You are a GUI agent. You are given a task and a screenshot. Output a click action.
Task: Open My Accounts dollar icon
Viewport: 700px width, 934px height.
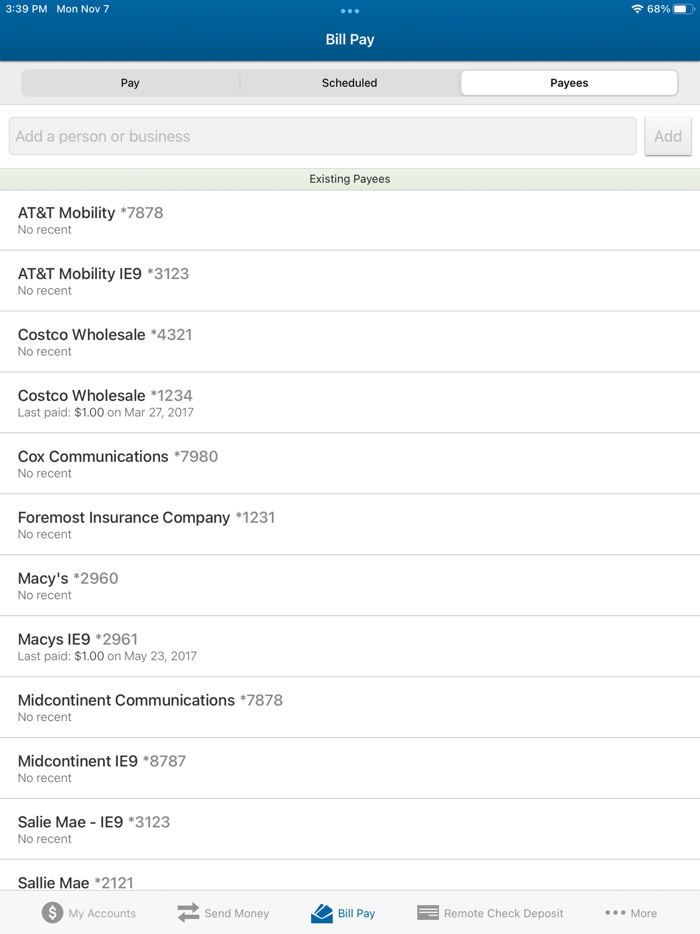52,913
